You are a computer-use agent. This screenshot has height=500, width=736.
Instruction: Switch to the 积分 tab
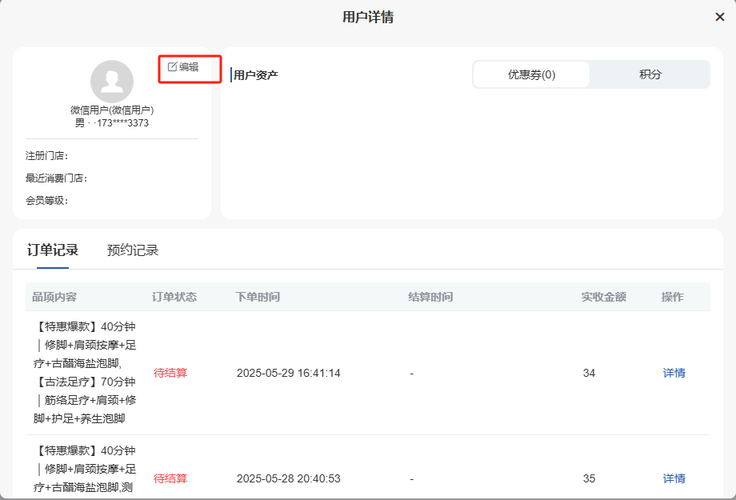pos(650,74)
